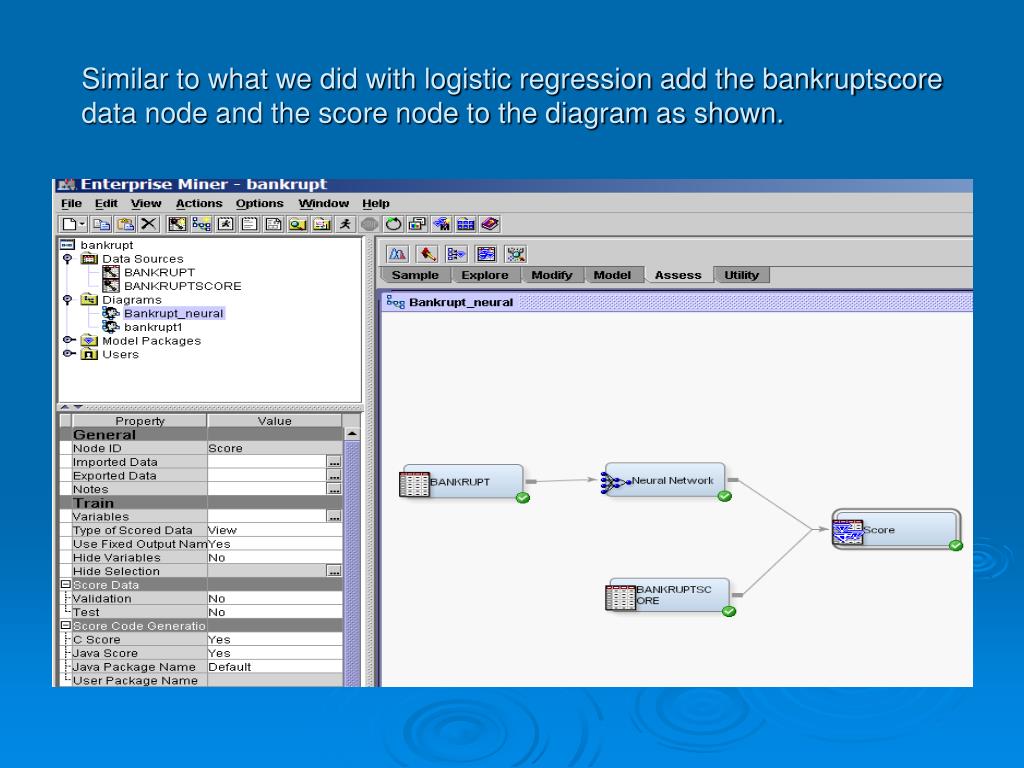Click the Java Package Name value Default

(274, 667)
